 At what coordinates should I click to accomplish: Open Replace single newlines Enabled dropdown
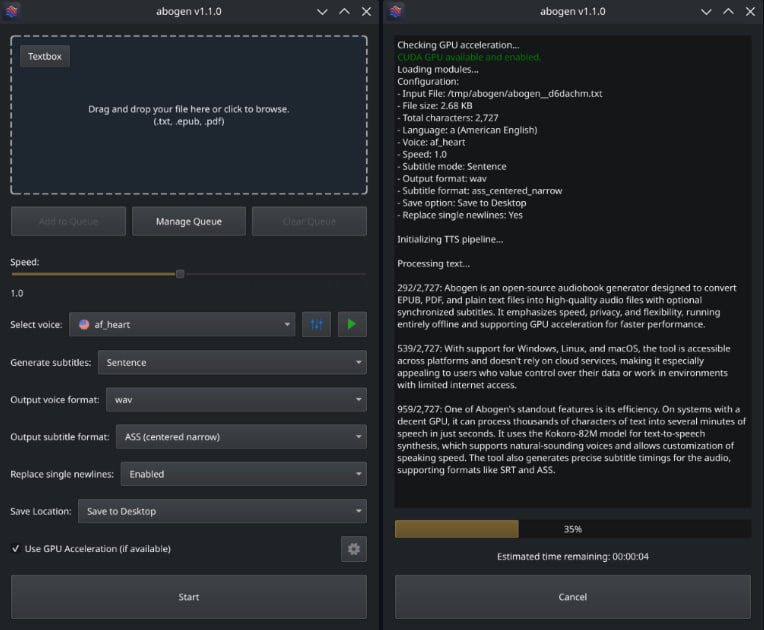point(244,474)
